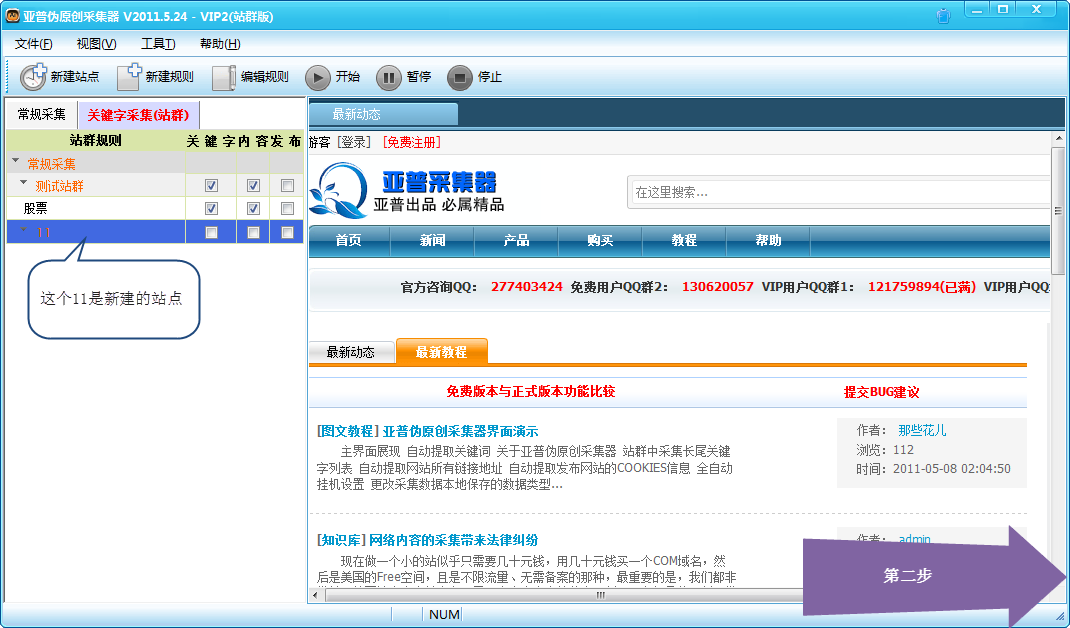This screenshot has height=628, width=1070.
Task: Toggle 发布 checkbox for 股票
Action: (x=287, y=209)
